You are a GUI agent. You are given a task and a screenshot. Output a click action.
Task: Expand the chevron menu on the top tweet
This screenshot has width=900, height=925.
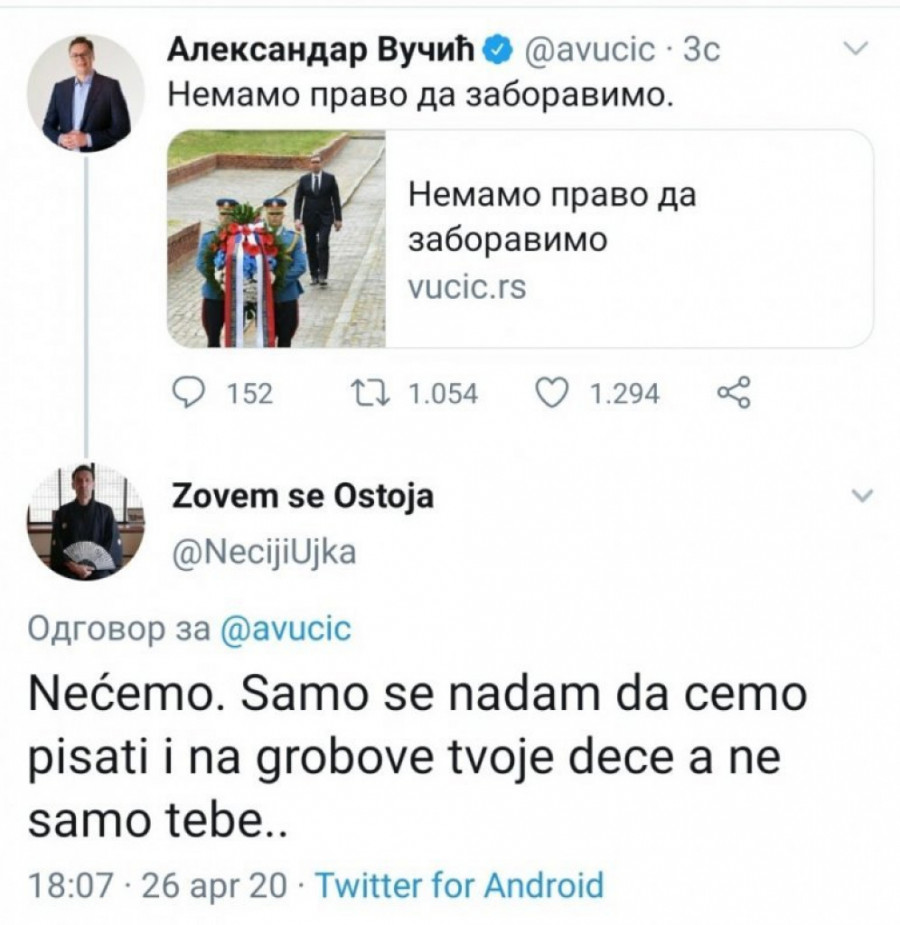(857, 48)
